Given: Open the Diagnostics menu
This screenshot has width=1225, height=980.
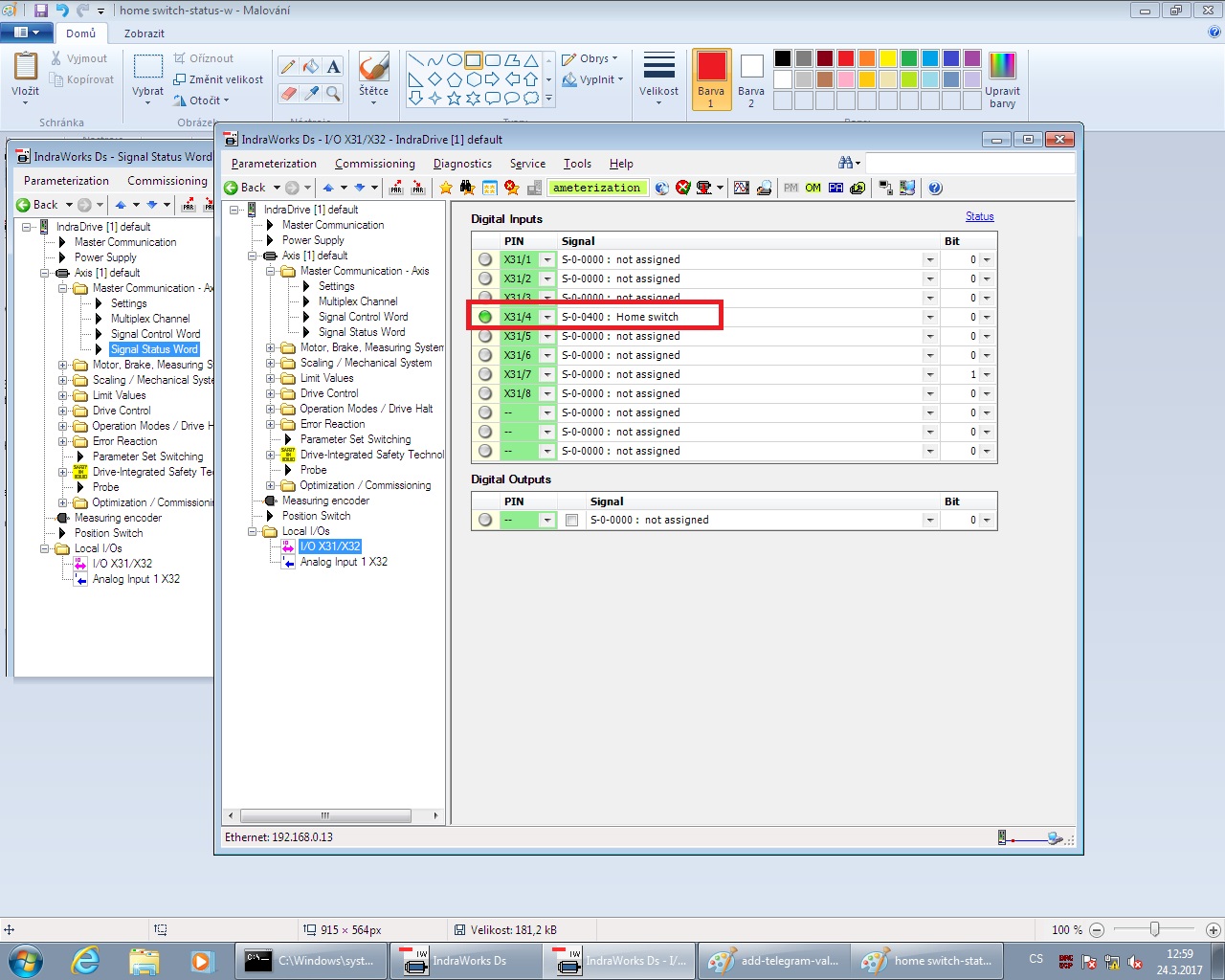Looking at the screenshot, I should pos(462,164).
